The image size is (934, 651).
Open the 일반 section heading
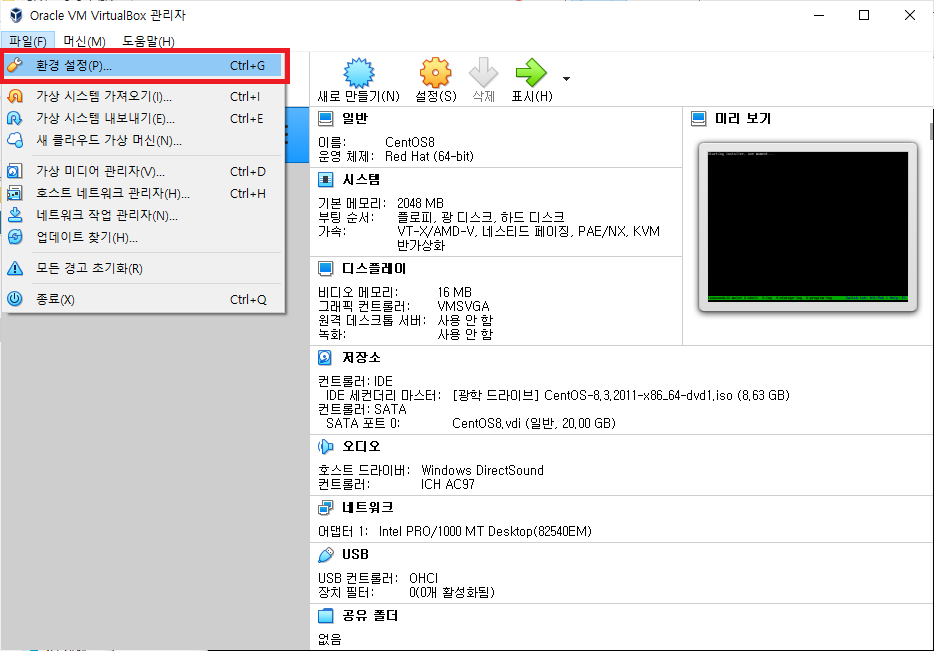pos(355,119)
